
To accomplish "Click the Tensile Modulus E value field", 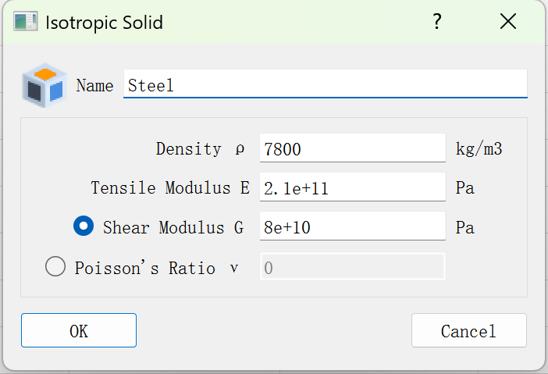I will tap(353, 187).
